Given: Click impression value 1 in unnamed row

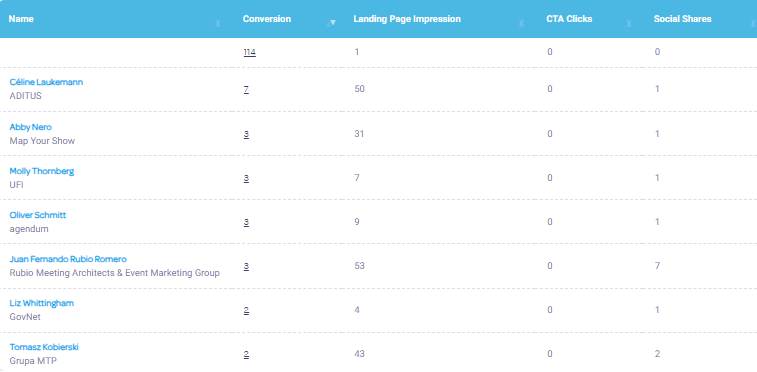Looking at the screenshot, I should pos(357,52).
